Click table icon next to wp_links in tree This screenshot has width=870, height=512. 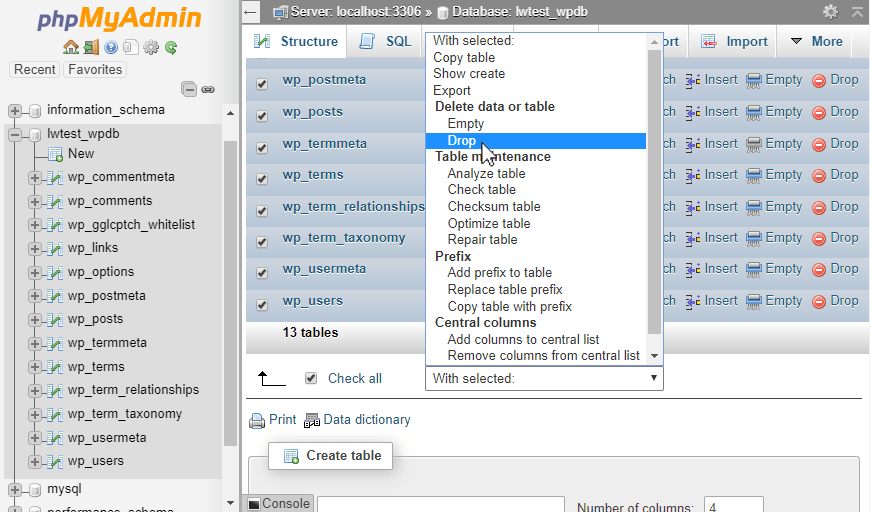tap(54, 249)
